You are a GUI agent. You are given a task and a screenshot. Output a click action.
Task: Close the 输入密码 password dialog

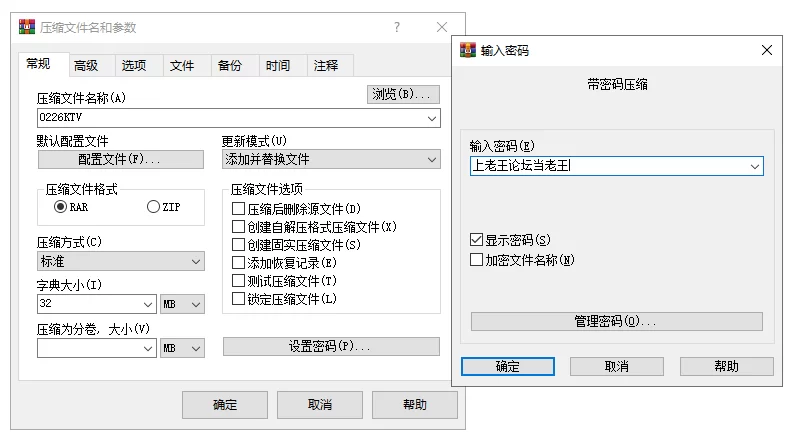(x=767, y=50)
